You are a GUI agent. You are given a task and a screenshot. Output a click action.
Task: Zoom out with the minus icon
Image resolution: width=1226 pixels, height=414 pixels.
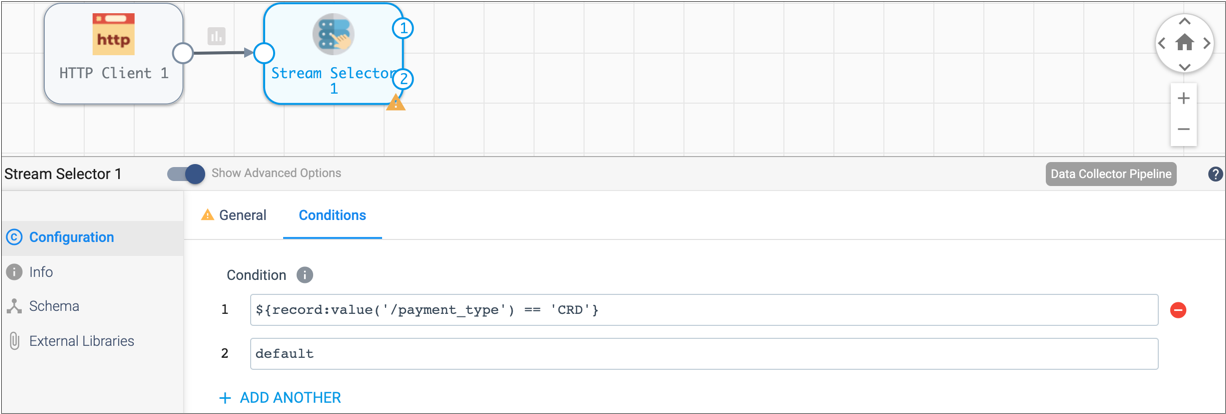1184,129
